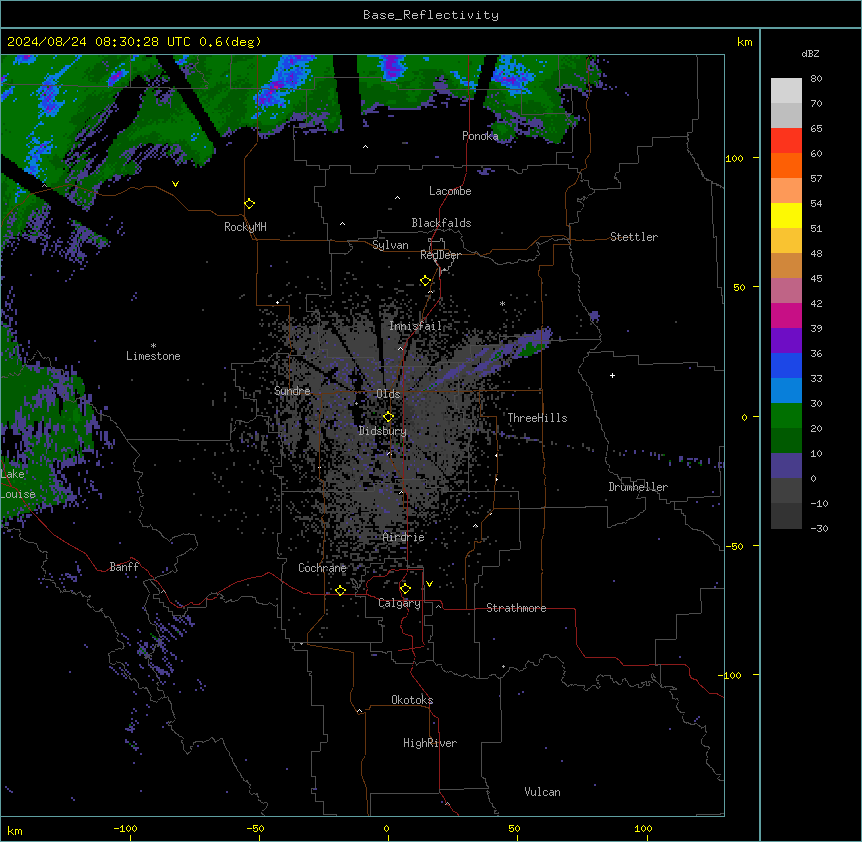Select the Vulcan city label
The image size is (862, 842).
[543, 792]
